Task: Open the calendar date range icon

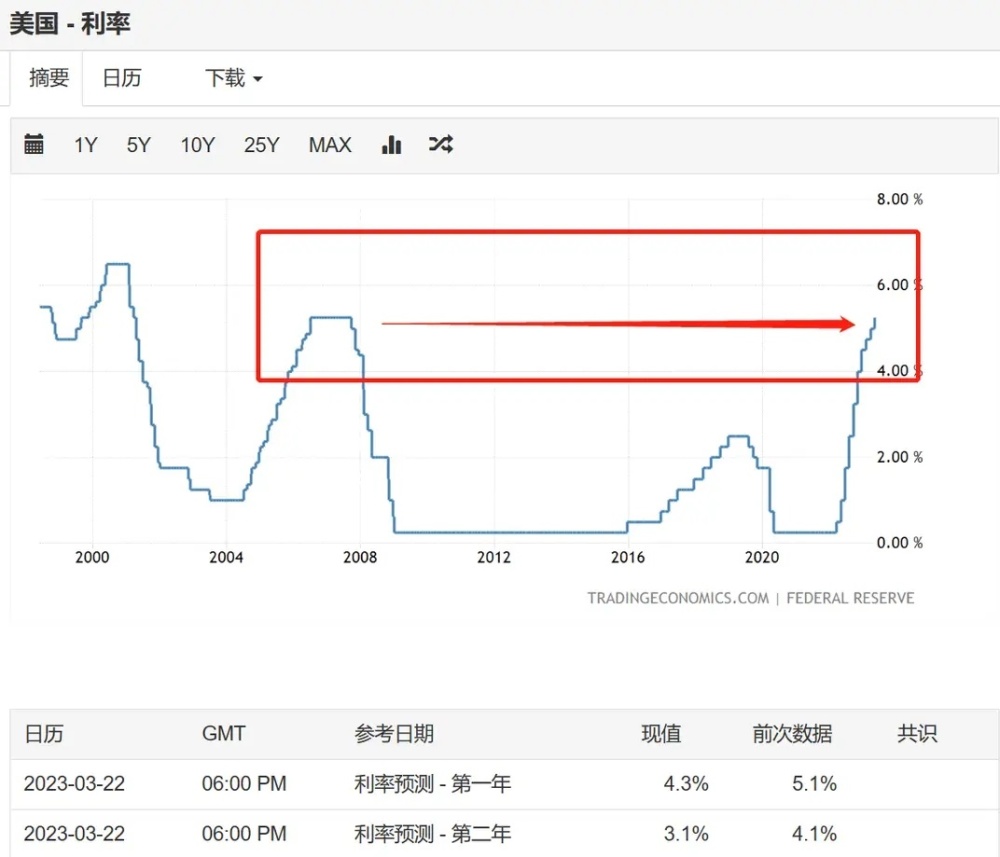Action: [34, 144]
